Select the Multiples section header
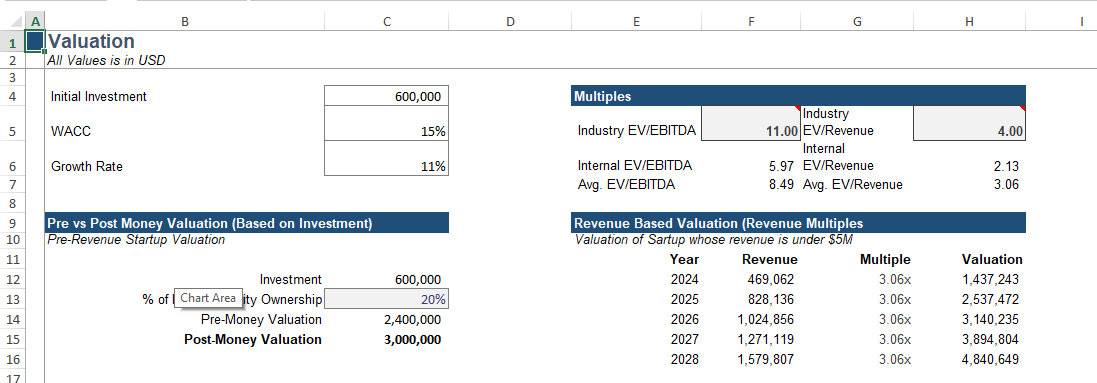 (x=798, y=96)
